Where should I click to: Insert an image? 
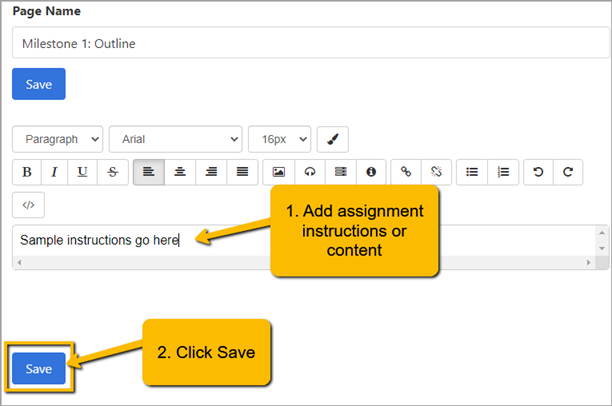click(x=279, y=172)
